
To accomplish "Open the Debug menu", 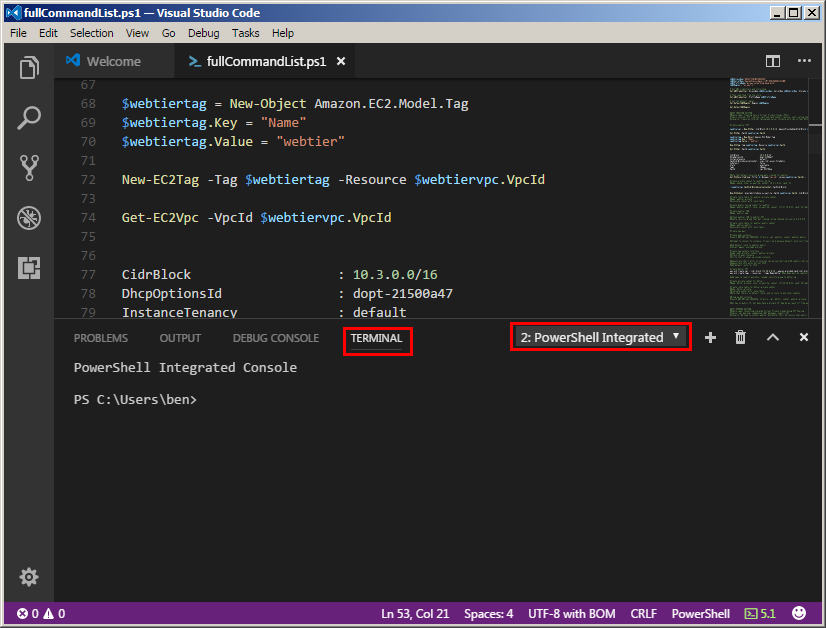I will tap(203, 33).
